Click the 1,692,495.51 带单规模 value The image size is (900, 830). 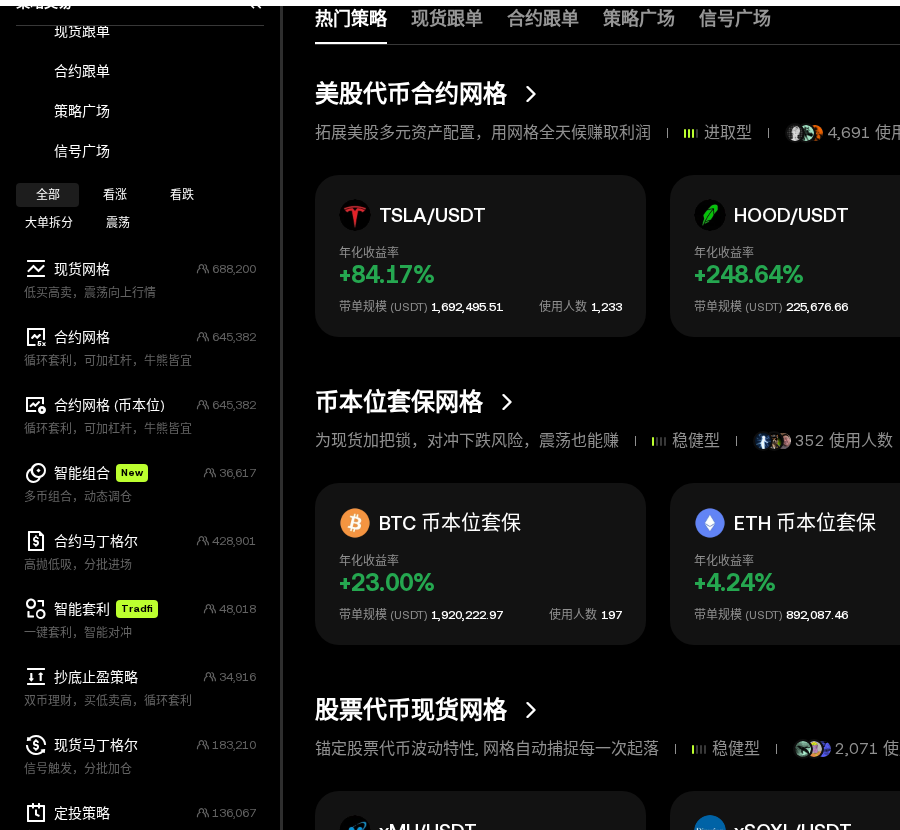pos(467,307)
